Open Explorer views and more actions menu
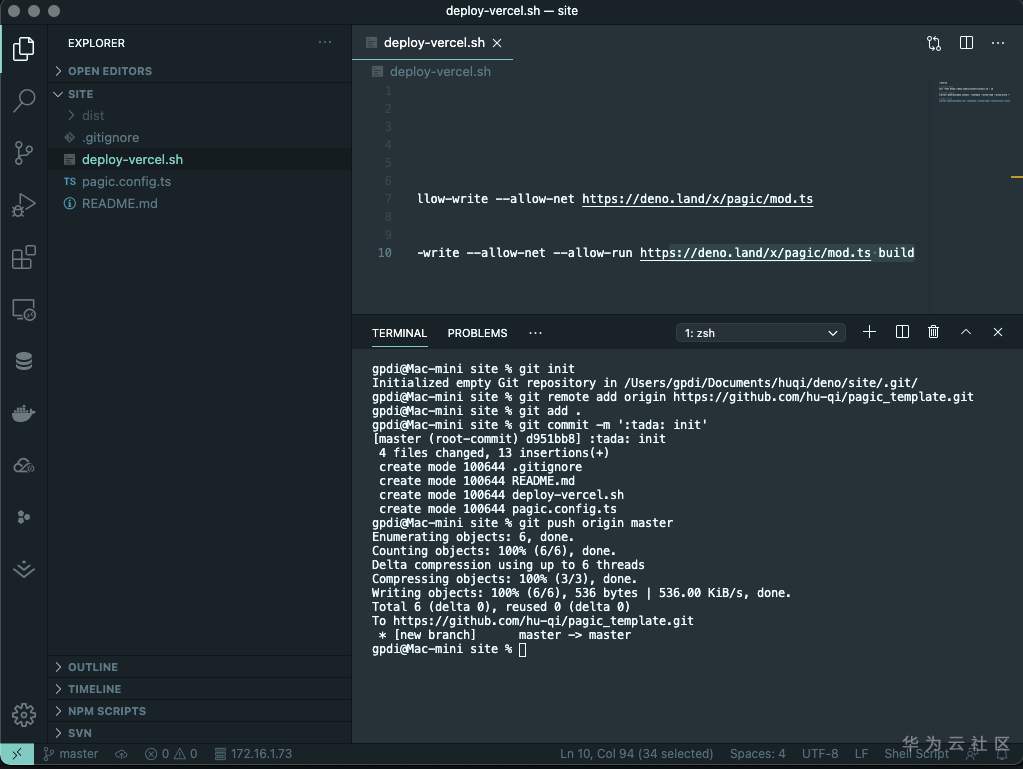Image resolution: width=1023 pixels, height=769 pixels. [324, 42]
